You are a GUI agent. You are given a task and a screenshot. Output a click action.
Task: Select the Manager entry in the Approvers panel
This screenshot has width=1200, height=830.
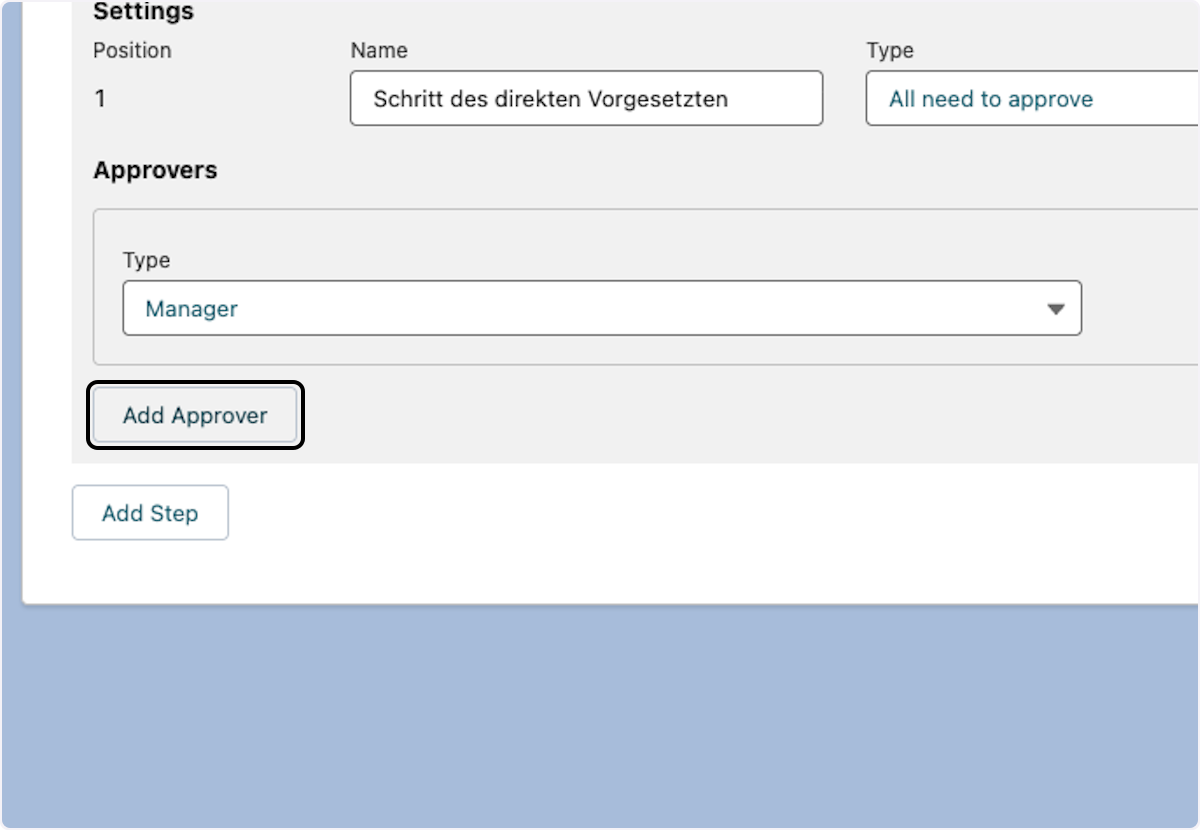click(x=600, y=308)
